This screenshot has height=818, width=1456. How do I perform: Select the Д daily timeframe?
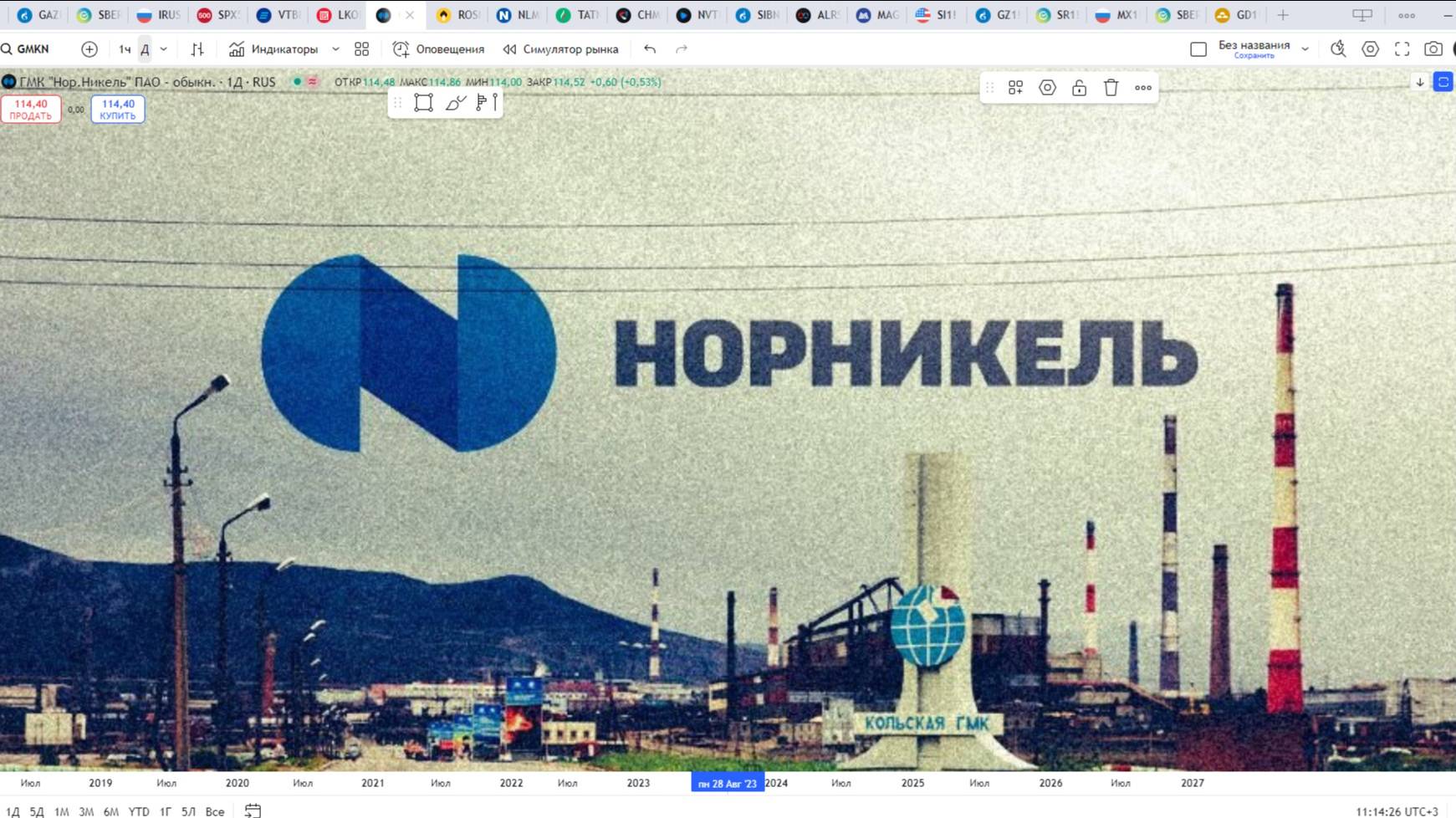pyautogui.click(x=145, y=49)
